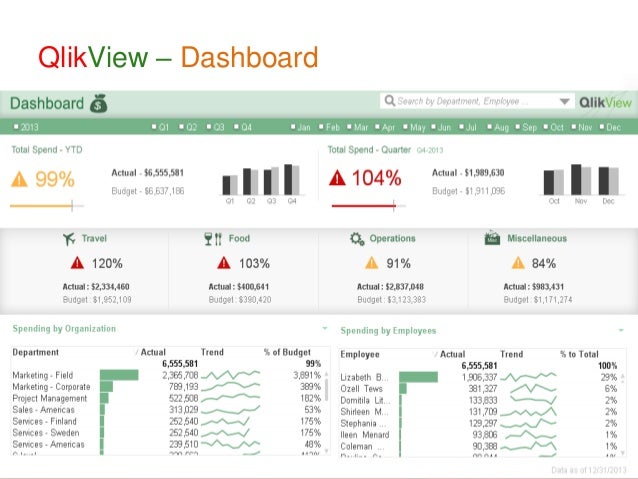Click the Quarter 104% red alert triangle
Viewport: 638px width, 479px height.
337,178
